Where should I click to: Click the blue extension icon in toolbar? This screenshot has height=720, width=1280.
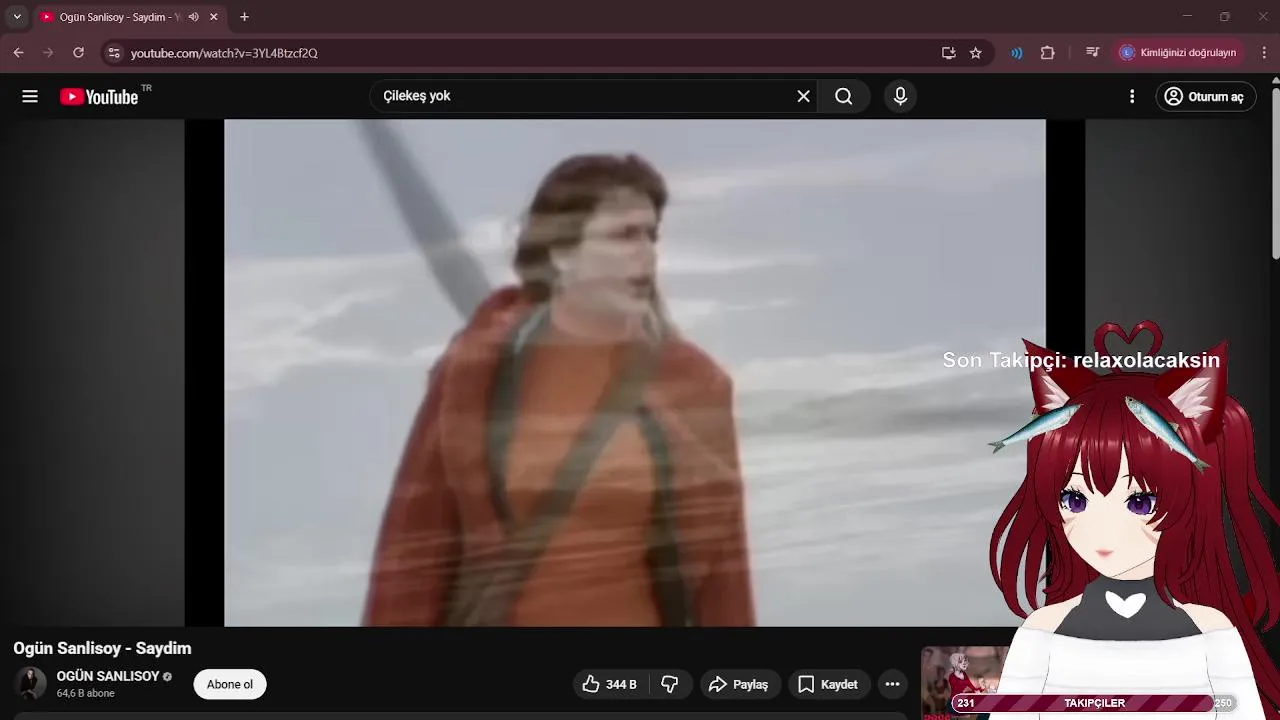pyautogui.click(x=1017, y=53)
